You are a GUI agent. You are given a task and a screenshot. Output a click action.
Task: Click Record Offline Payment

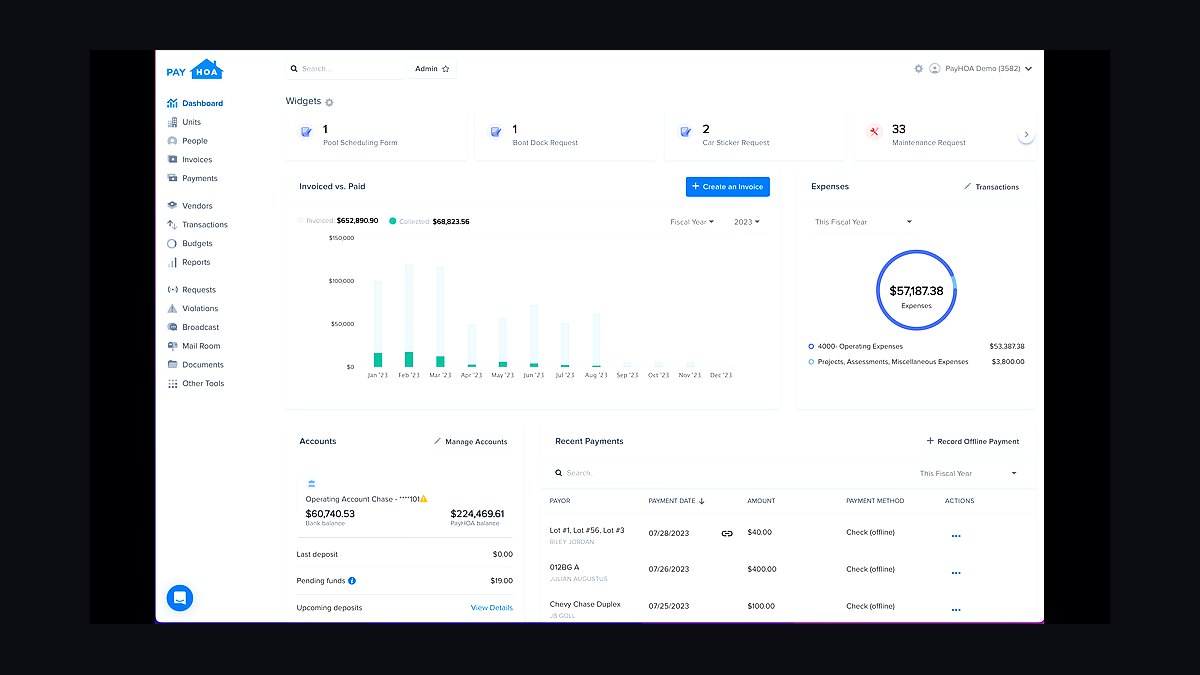coord(972,441)
